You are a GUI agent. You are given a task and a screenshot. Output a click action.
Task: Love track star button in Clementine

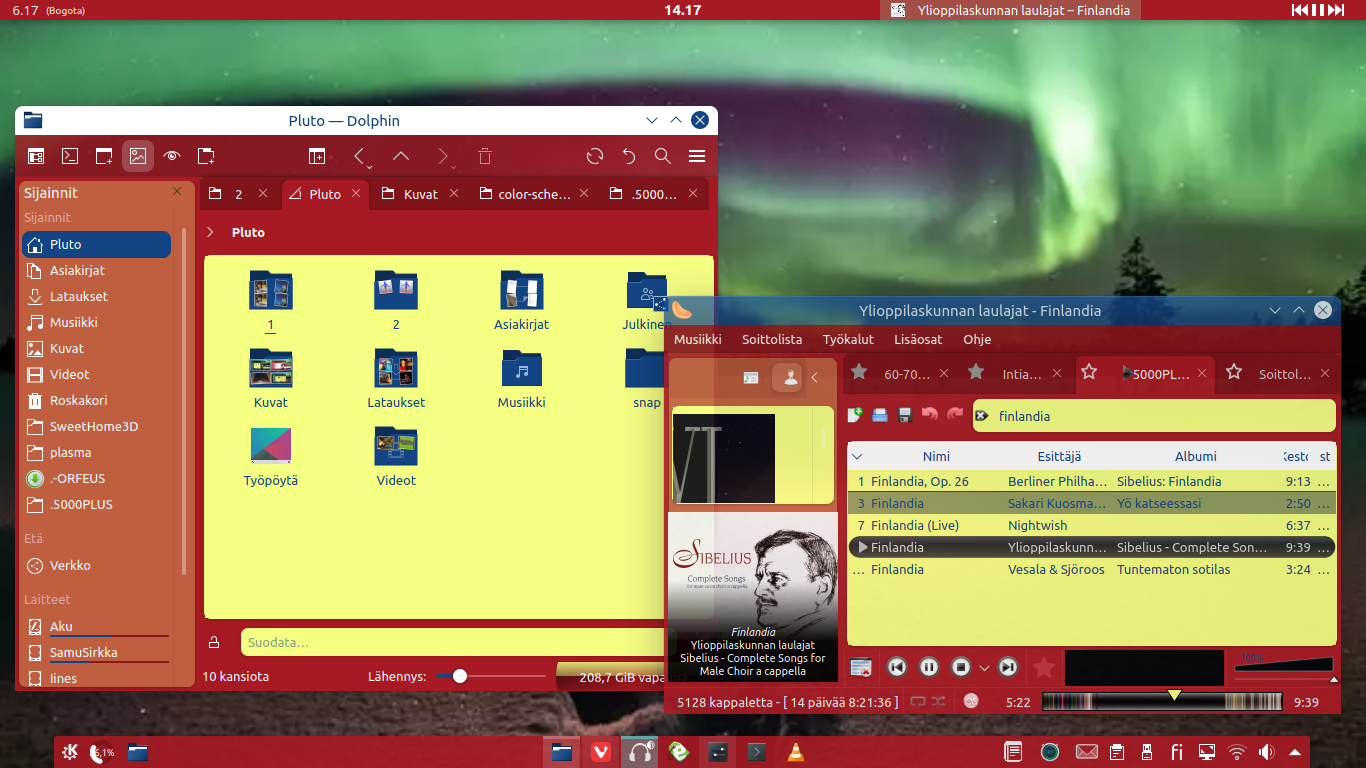(x=1043, y=667)
